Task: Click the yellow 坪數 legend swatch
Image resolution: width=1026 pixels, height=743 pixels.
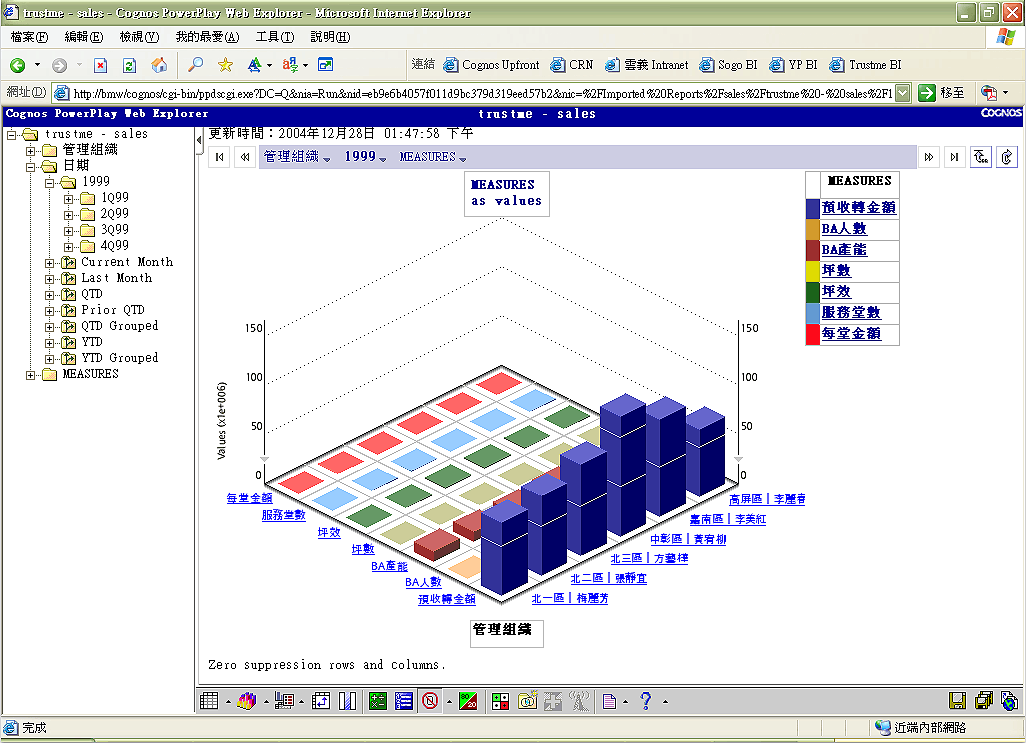Action: [813, 271]
